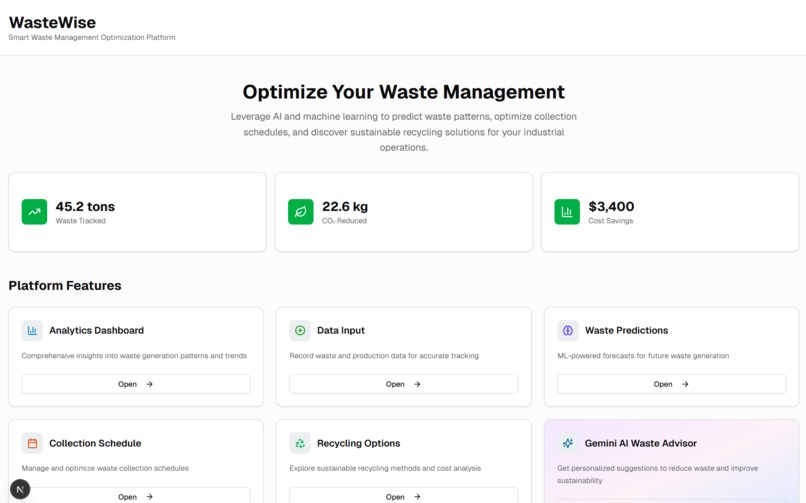Image resolution: width=806 pixels, height=503 pixels.
Task: Click the Data Input plus-circle icon
Action: pyautogui.click(x=300, y=330)
